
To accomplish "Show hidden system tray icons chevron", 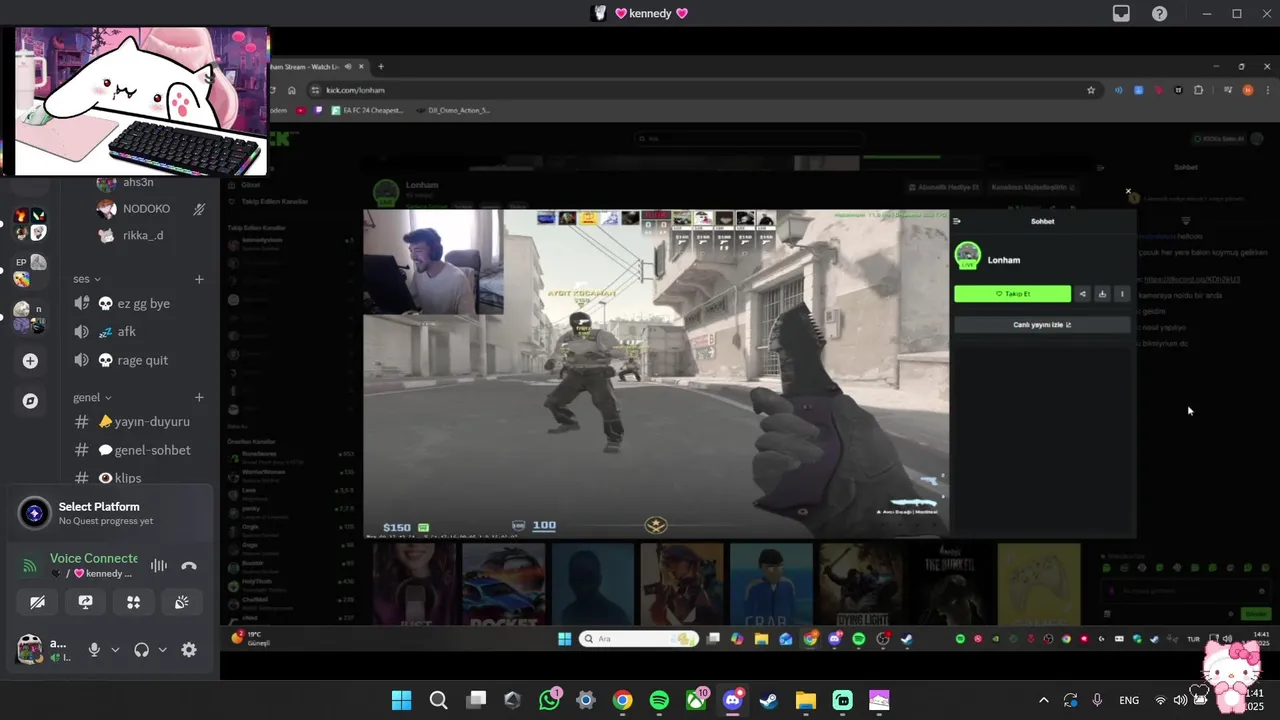I will coord(1044,700).
